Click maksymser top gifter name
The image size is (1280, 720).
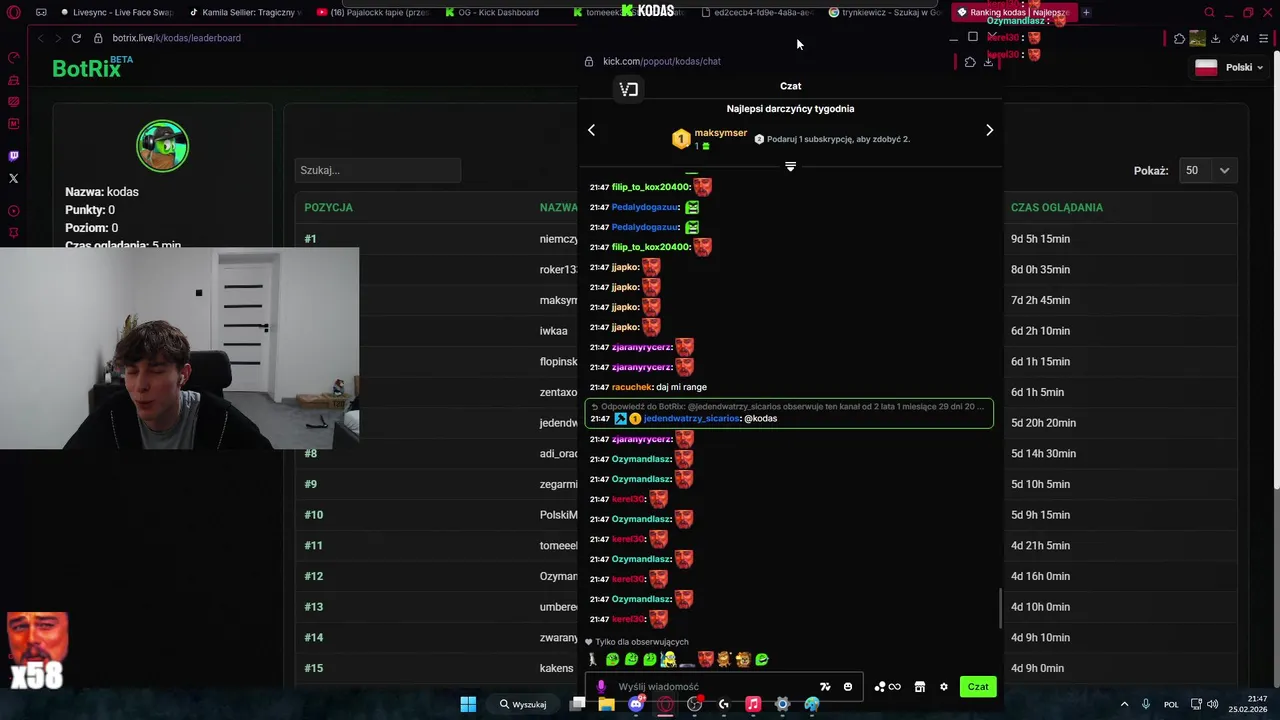coord(720,133)
